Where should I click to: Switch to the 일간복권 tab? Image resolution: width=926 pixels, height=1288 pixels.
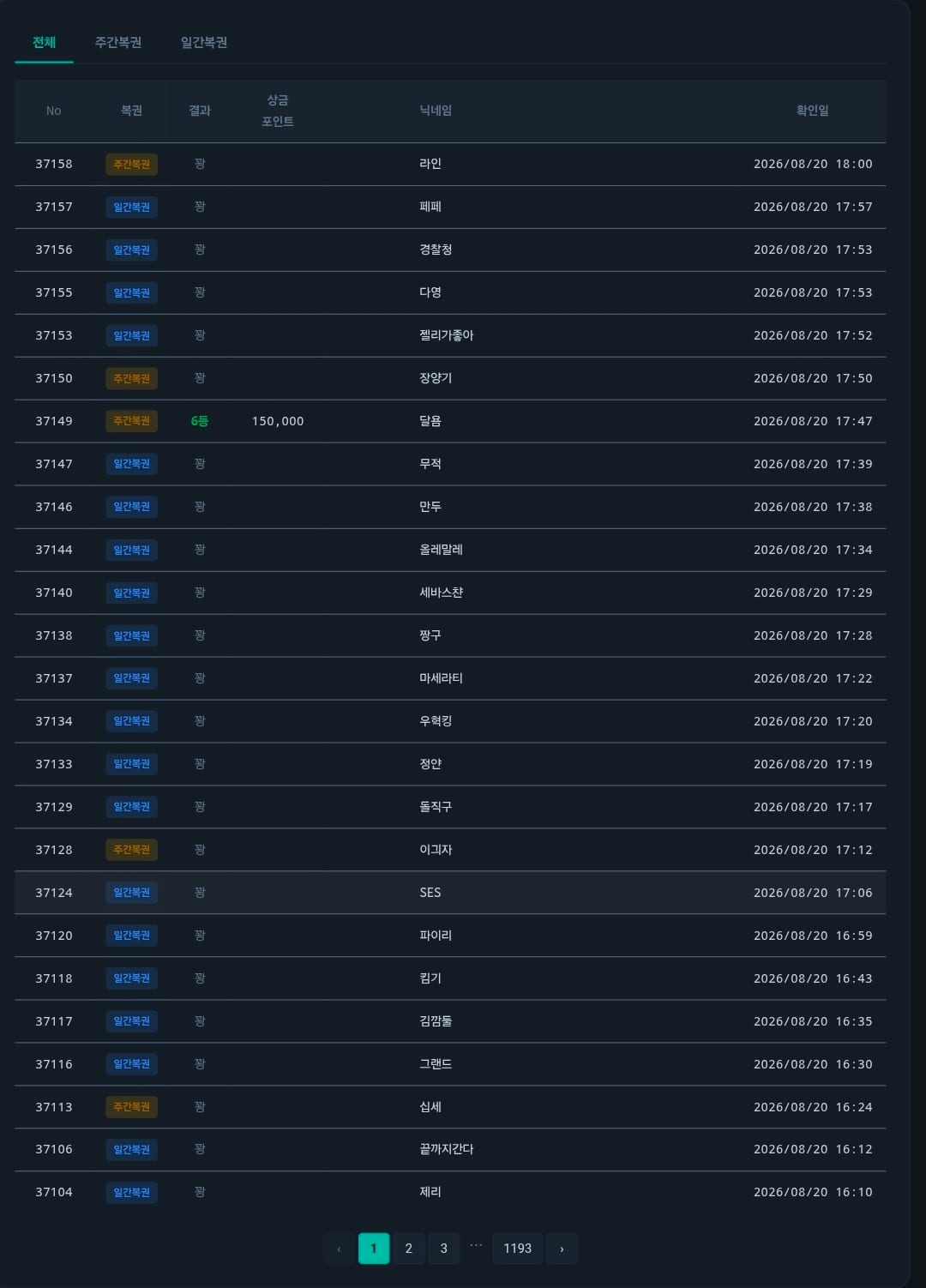pos(204,42)
